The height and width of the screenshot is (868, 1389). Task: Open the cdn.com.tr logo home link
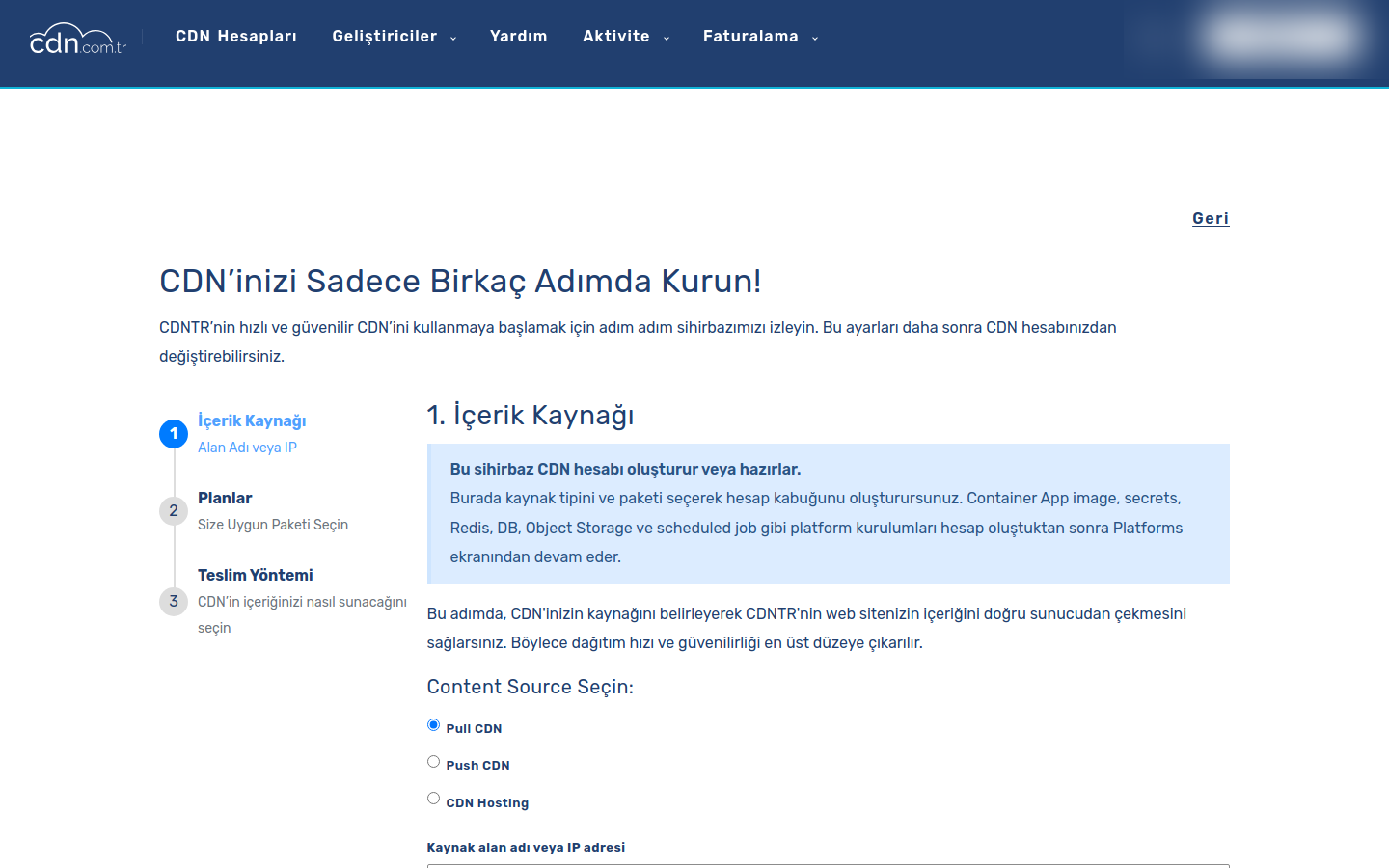pos(78,39)
